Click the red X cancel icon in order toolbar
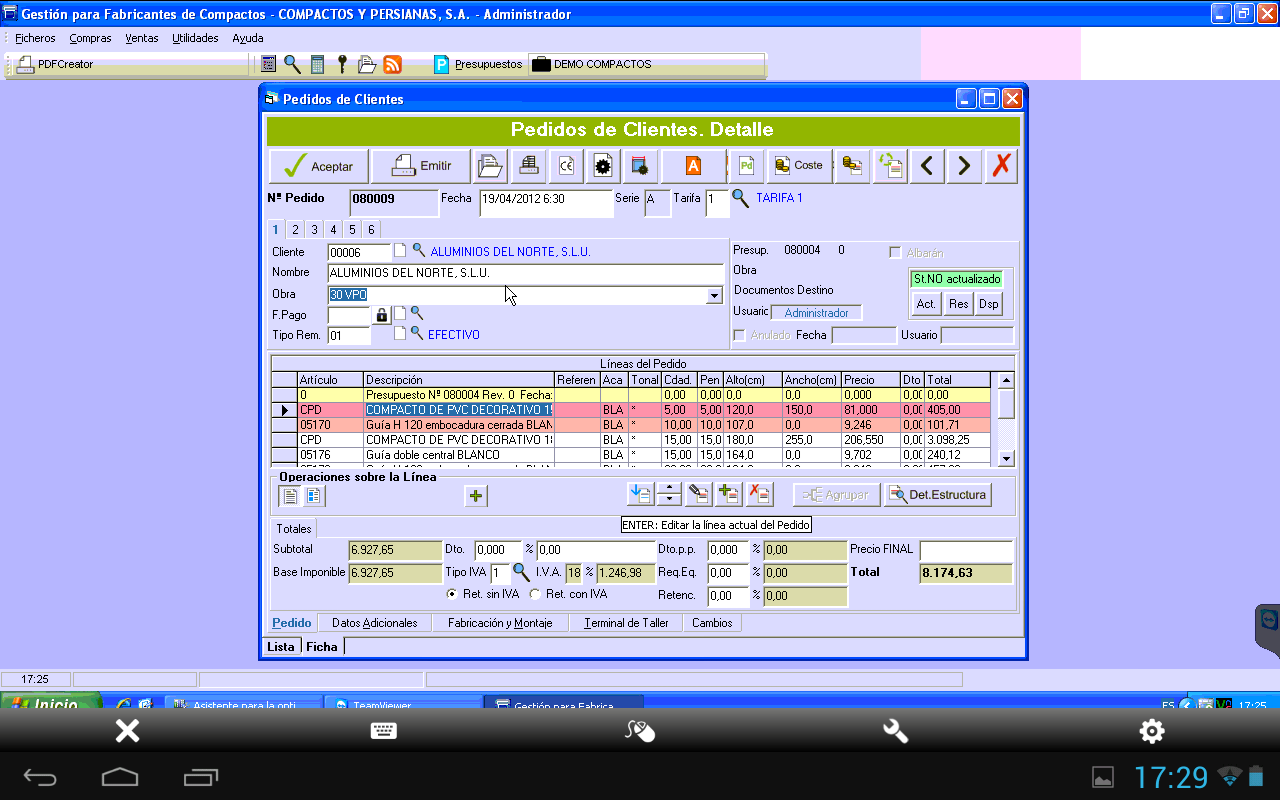1280x800 pixels. coord(1001,166)
